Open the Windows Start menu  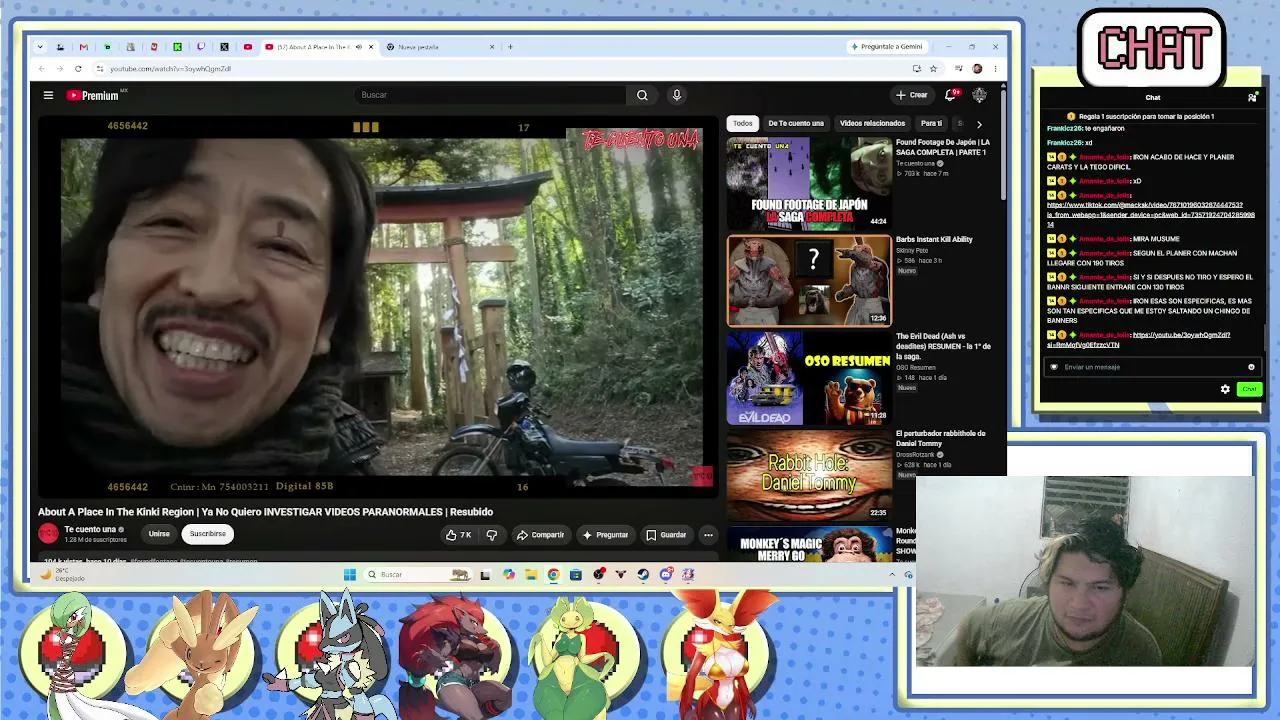[349, 574]
